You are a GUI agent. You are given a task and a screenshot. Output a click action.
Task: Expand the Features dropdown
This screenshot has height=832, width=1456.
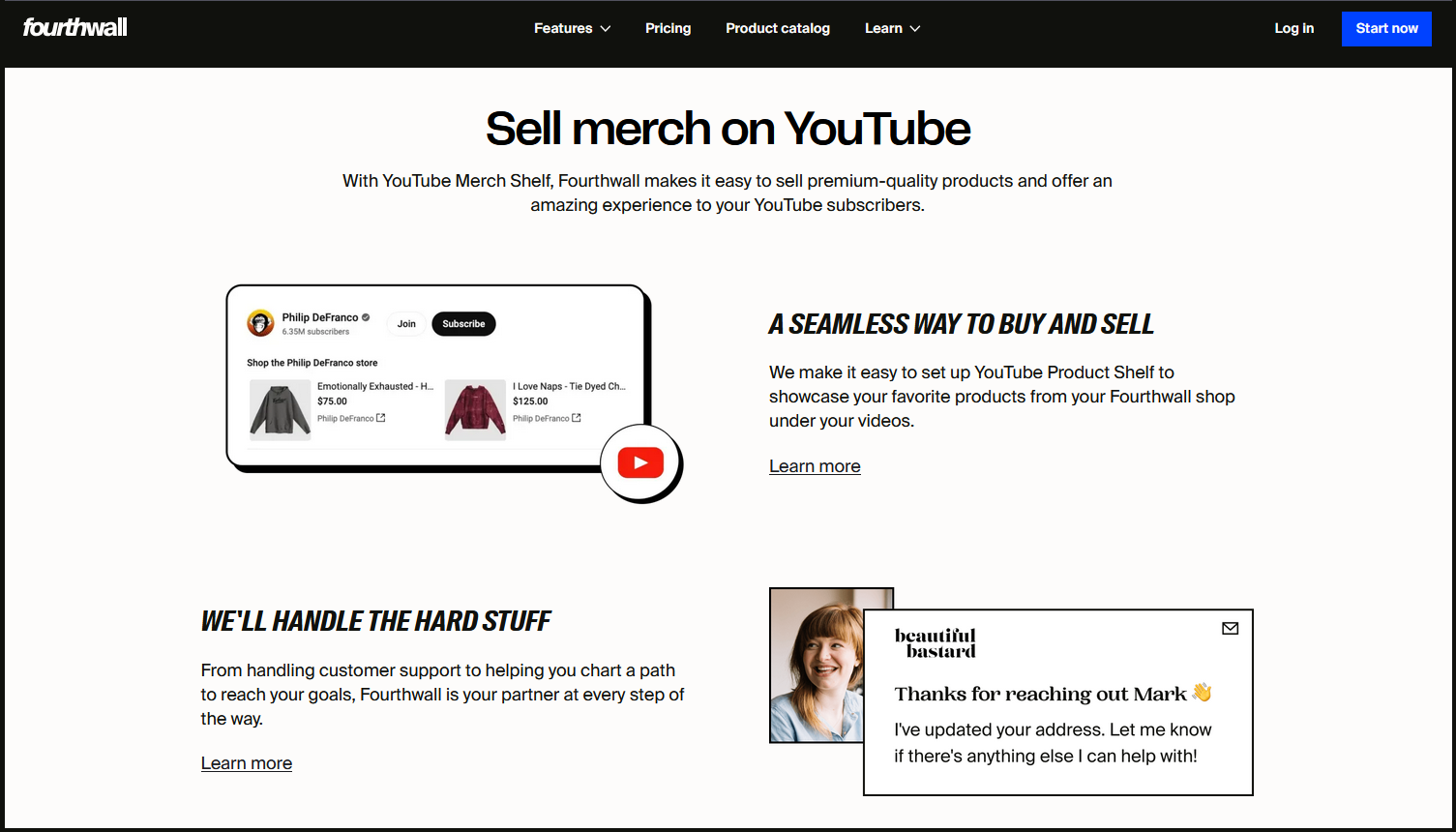572,28
